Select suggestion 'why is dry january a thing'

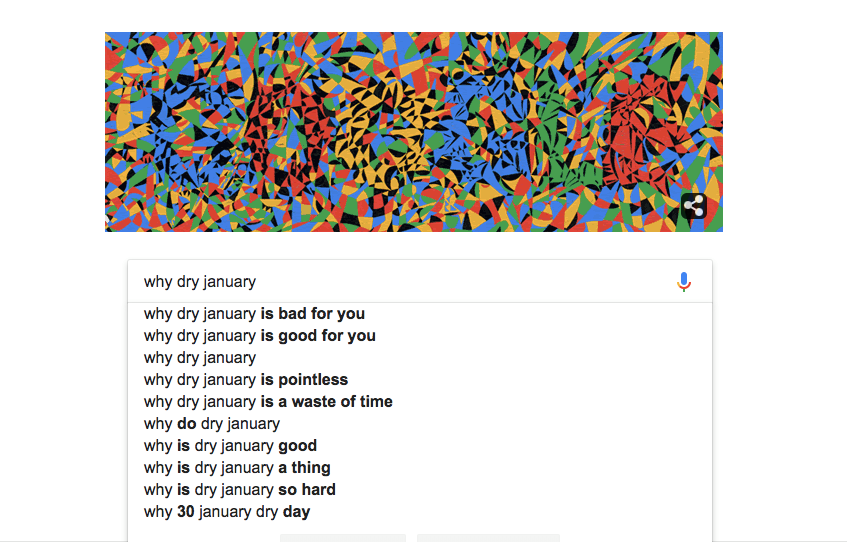tap(420, 468)
